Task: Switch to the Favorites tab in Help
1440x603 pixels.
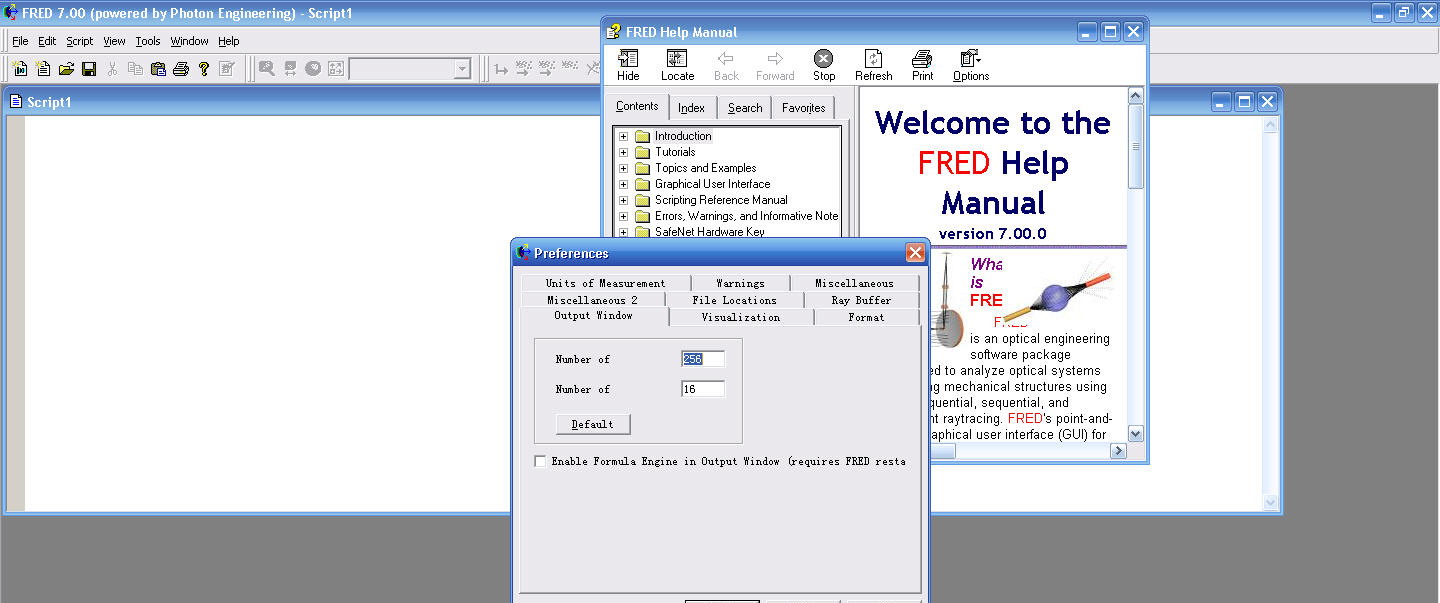Action: (804, 108)
